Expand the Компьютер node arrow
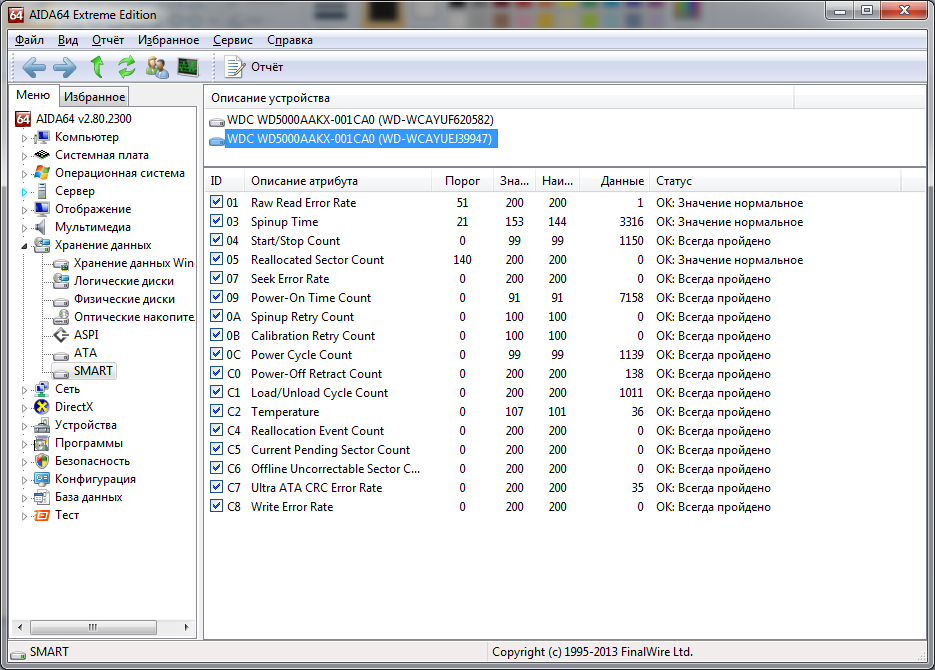 click(24, 138)
